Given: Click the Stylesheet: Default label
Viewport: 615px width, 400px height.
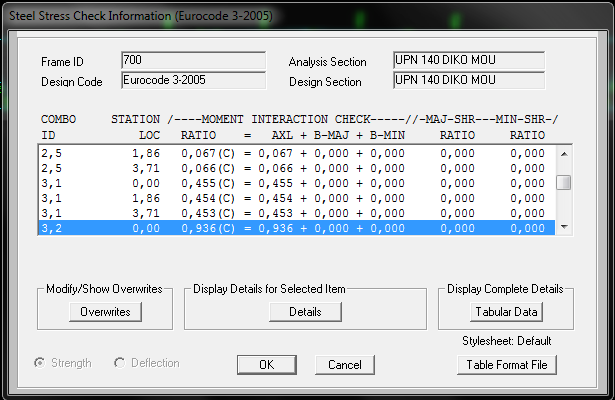Looking at the screenshot, I should tap(507, 341).
